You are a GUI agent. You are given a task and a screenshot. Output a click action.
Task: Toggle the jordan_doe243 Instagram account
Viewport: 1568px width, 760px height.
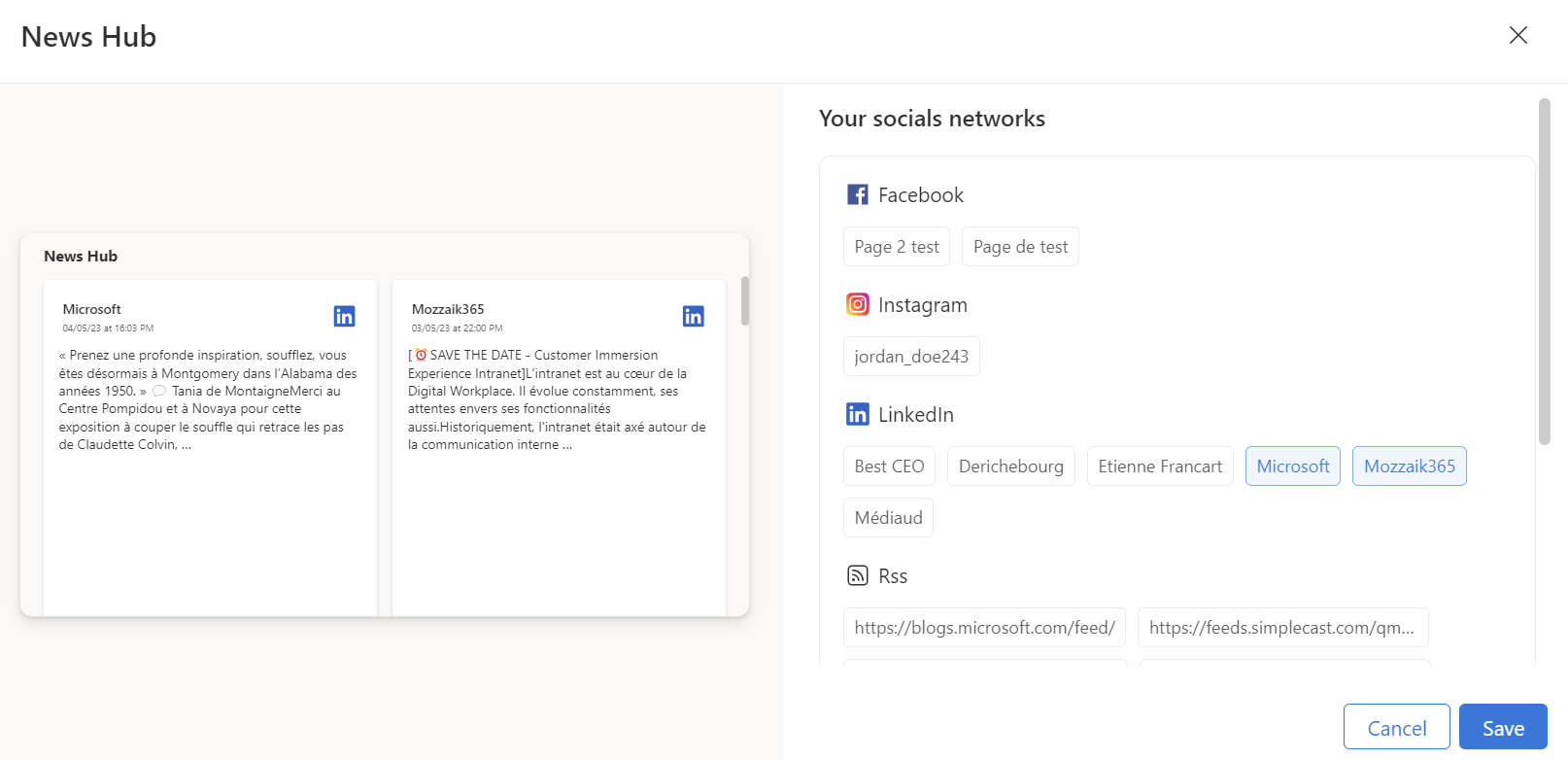(911, 357)
